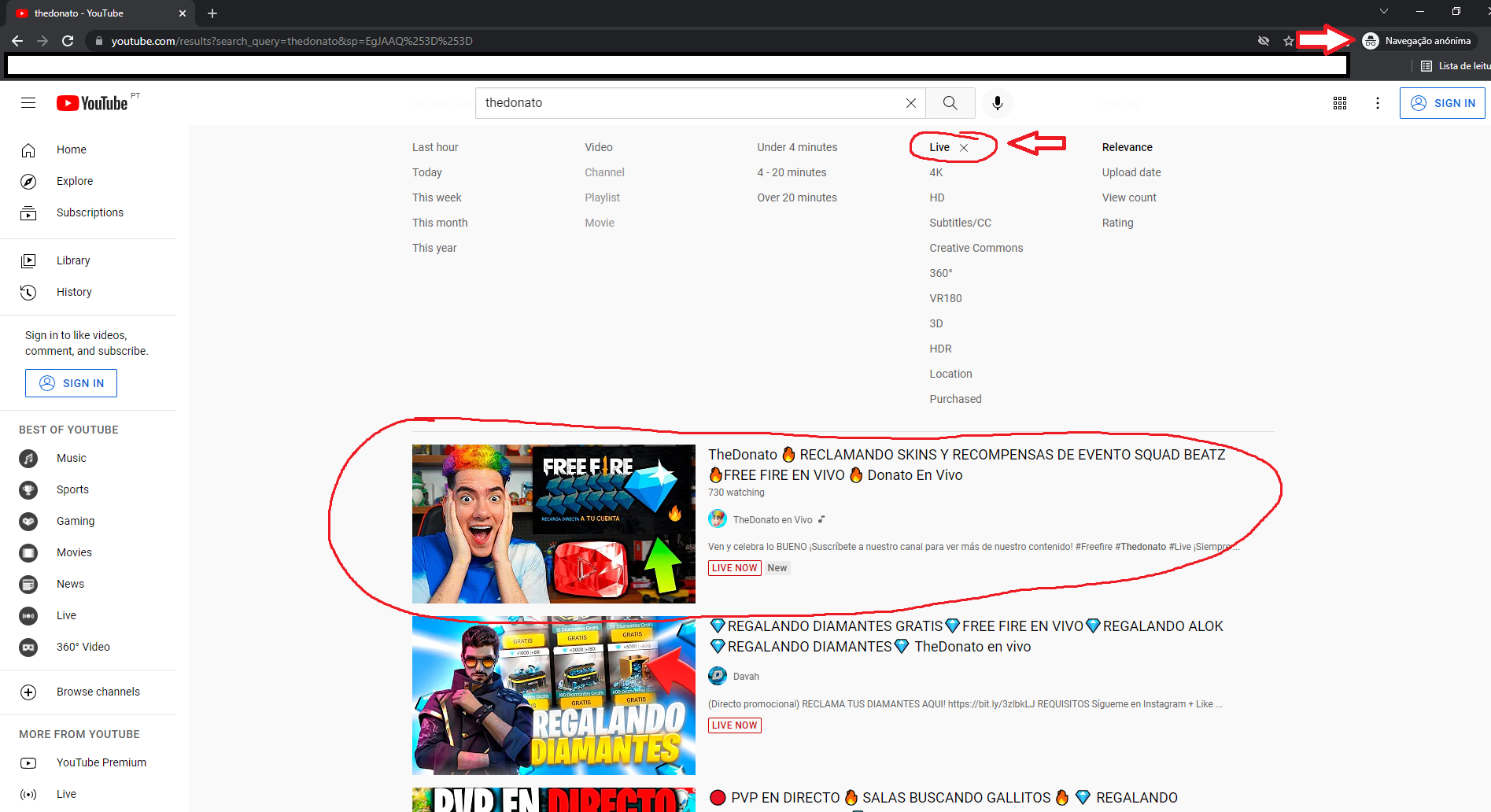1491x812 pixels.
Task: Clear the search box text
Action: tap(910, 103)
